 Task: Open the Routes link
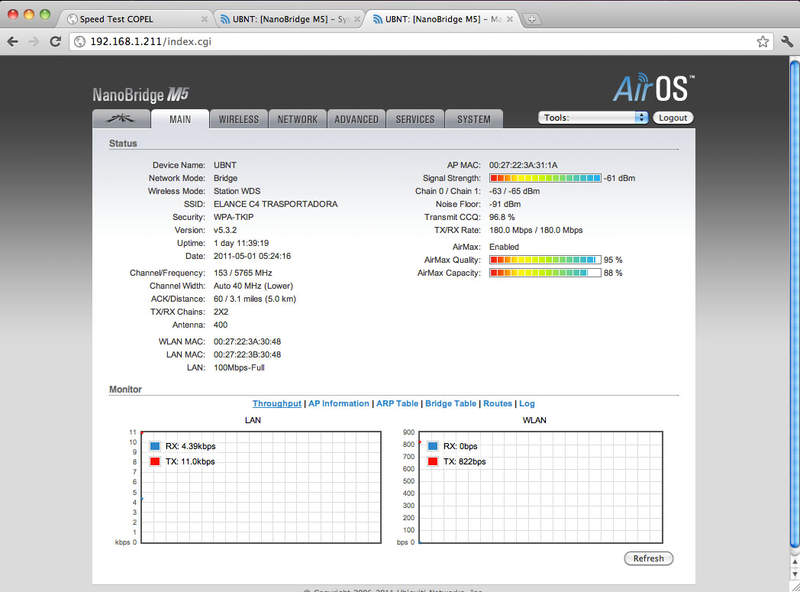[497, 403]
